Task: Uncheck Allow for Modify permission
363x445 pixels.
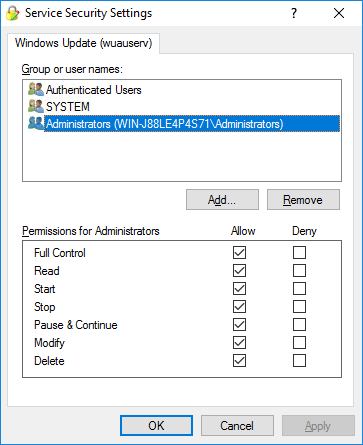Action: coord(239,342)
